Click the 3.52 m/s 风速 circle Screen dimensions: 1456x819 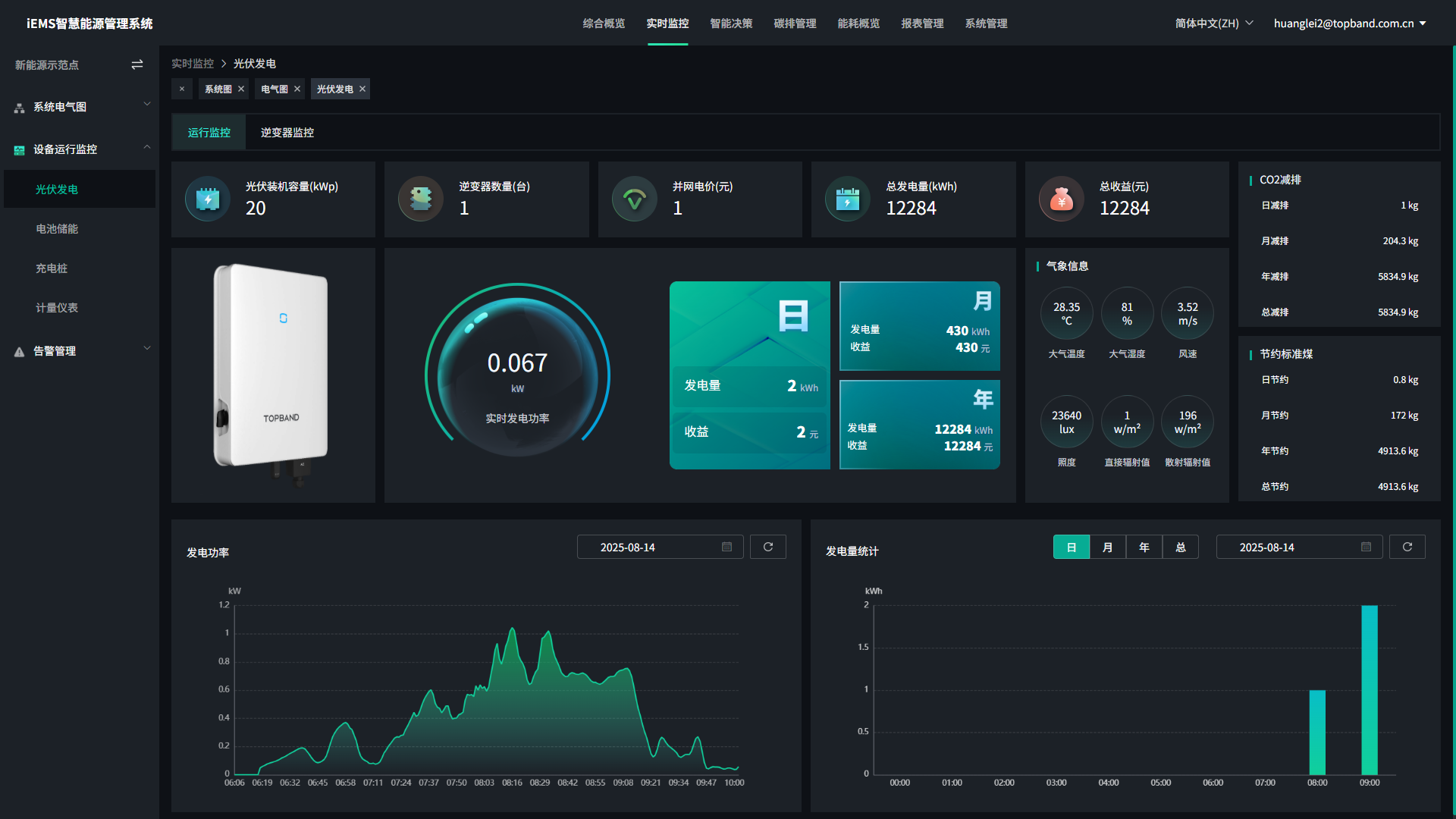(1188, 313)
